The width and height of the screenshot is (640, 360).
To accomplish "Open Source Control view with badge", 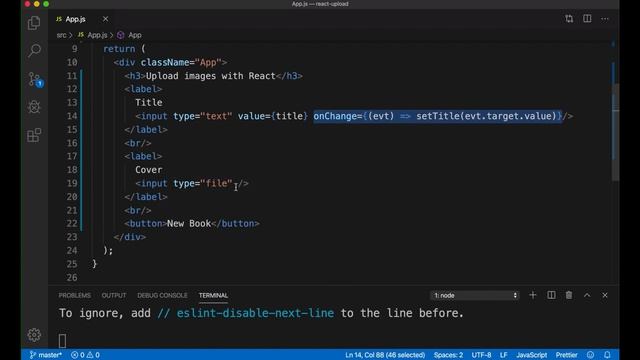I will click(x=35, y=79).
